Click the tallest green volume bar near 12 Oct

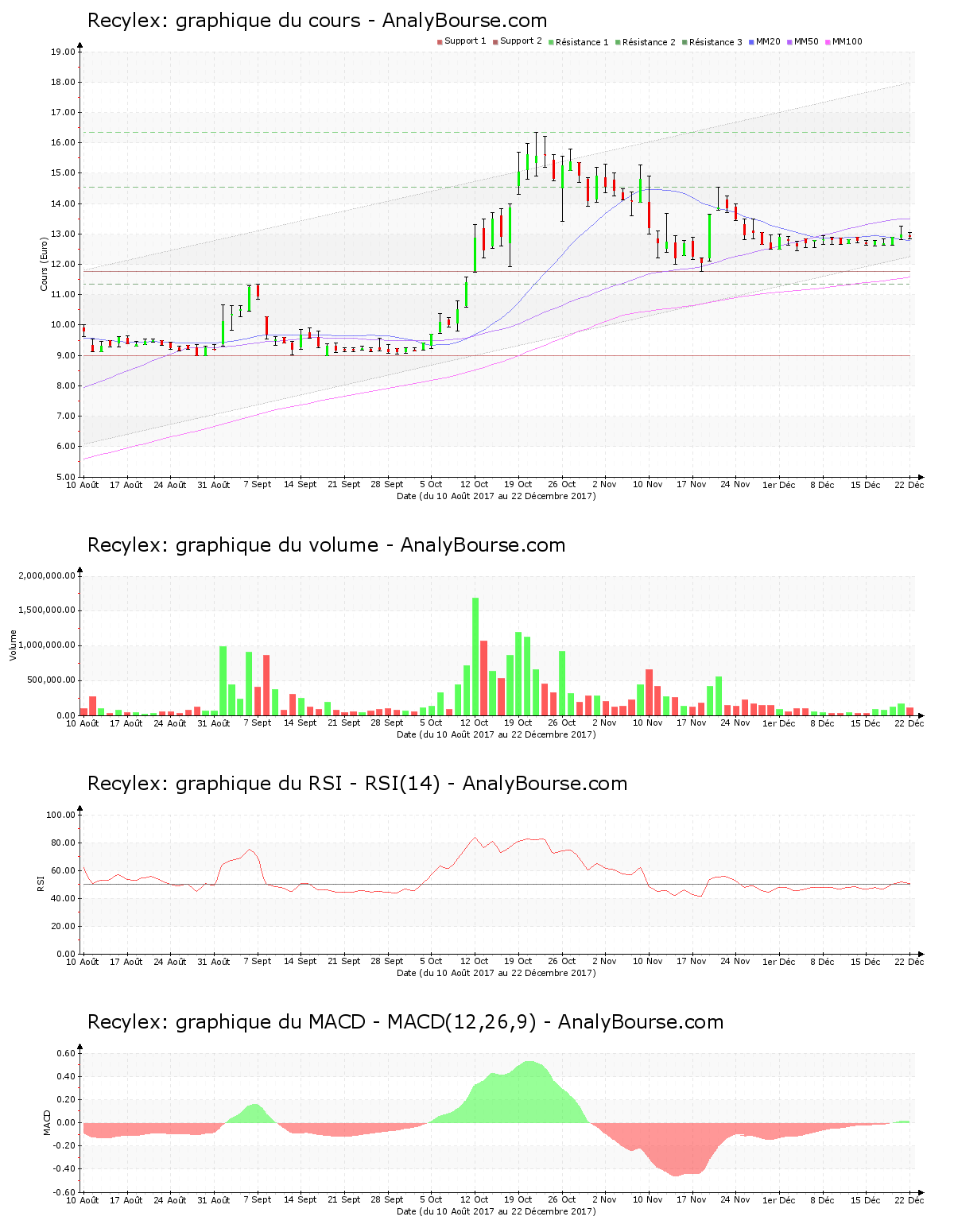point(475,657)
